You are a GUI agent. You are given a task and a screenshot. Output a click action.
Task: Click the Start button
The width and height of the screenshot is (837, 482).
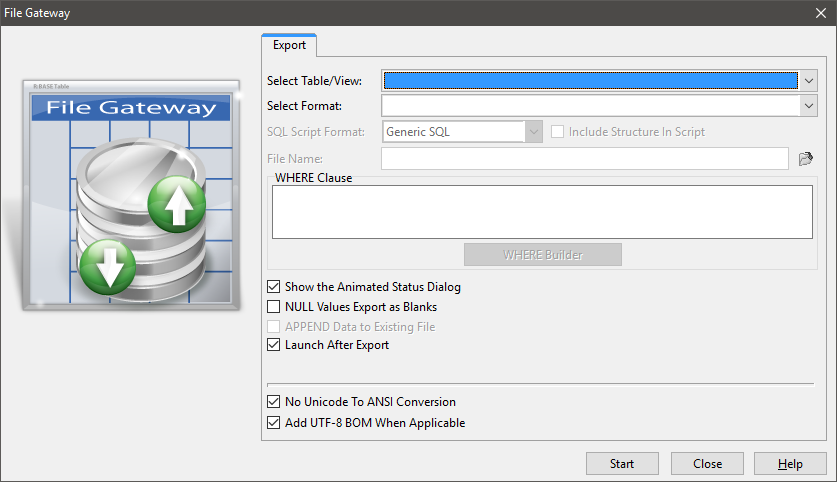coord(622,464)
